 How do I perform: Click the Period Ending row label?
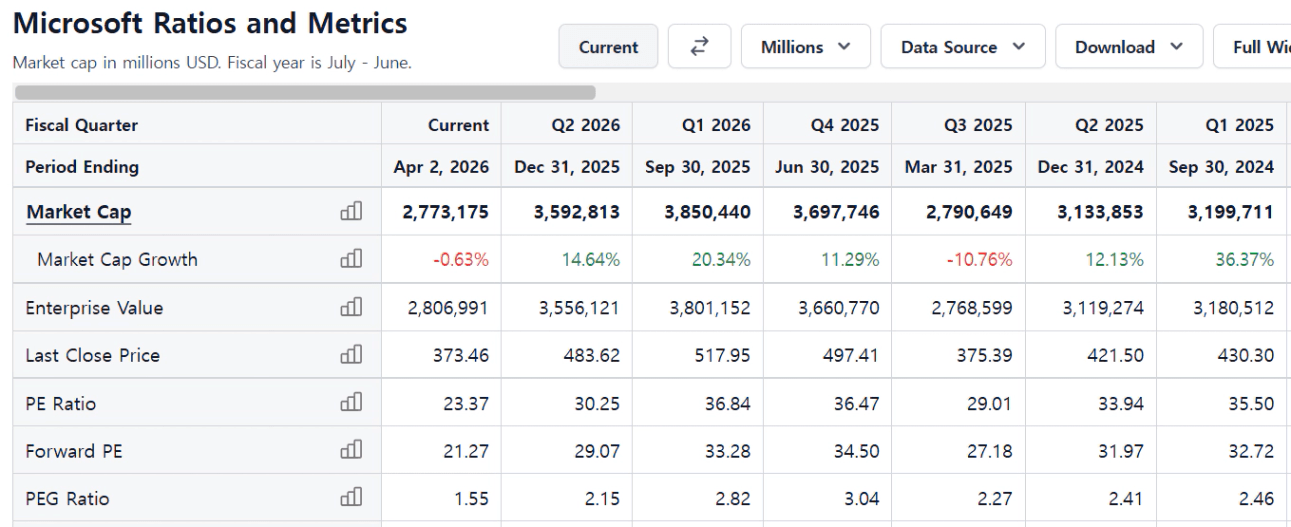coord(82,167)
